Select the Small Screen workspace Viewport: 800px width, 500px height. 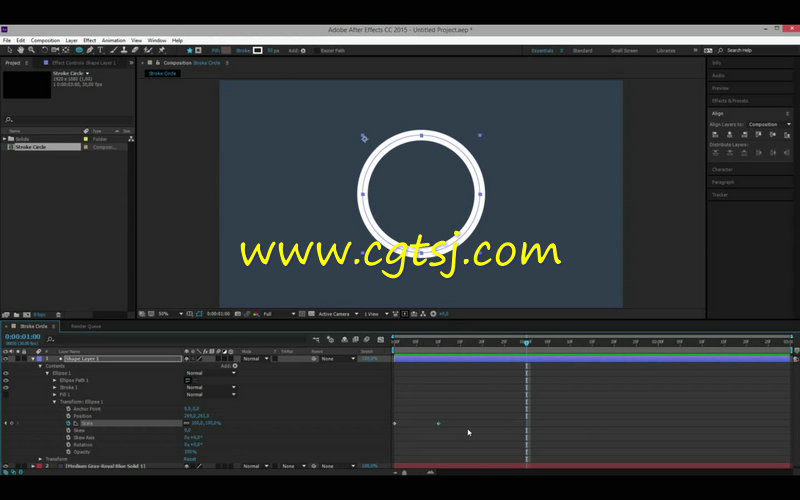pyautogui.click(x=624, y=51)
